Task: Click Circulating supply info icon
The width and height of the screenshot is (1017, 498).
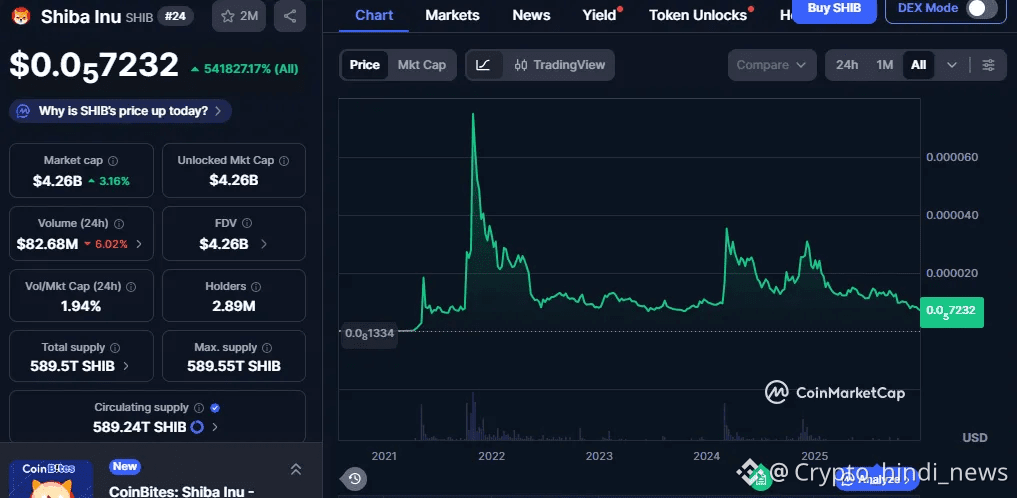Action: click(x=199, y=408)
